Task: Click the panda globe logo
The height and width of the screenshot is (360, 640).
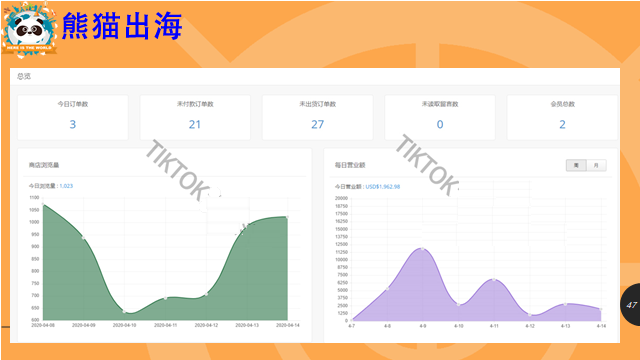Action: pos(29,29)
